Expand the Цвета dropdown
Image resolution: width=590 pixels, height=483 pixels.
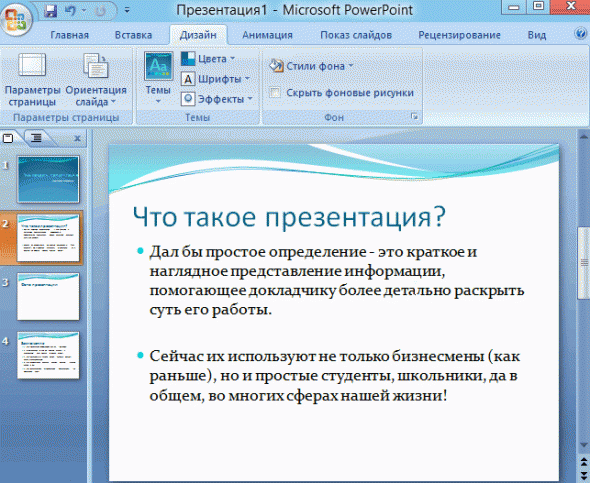(x=208, y=59)
